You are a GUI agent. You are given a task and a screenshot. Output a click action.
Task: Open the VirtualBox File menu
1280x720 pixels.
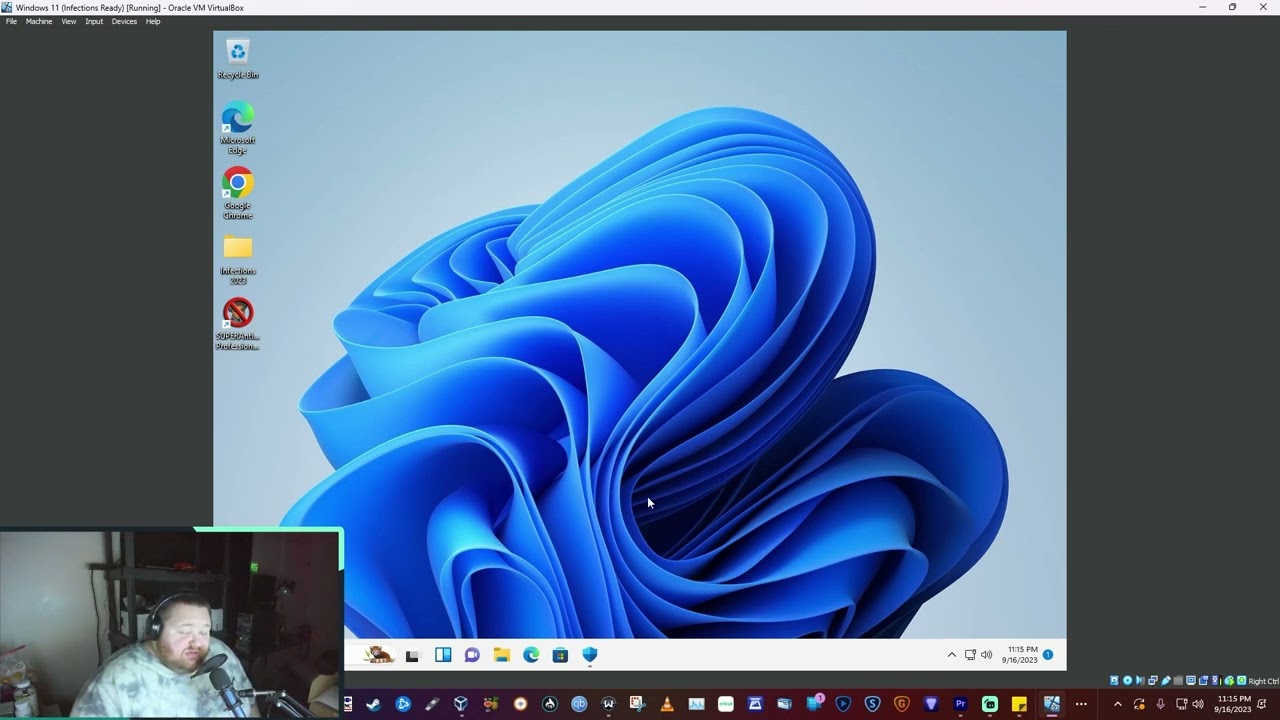[11, 21]
